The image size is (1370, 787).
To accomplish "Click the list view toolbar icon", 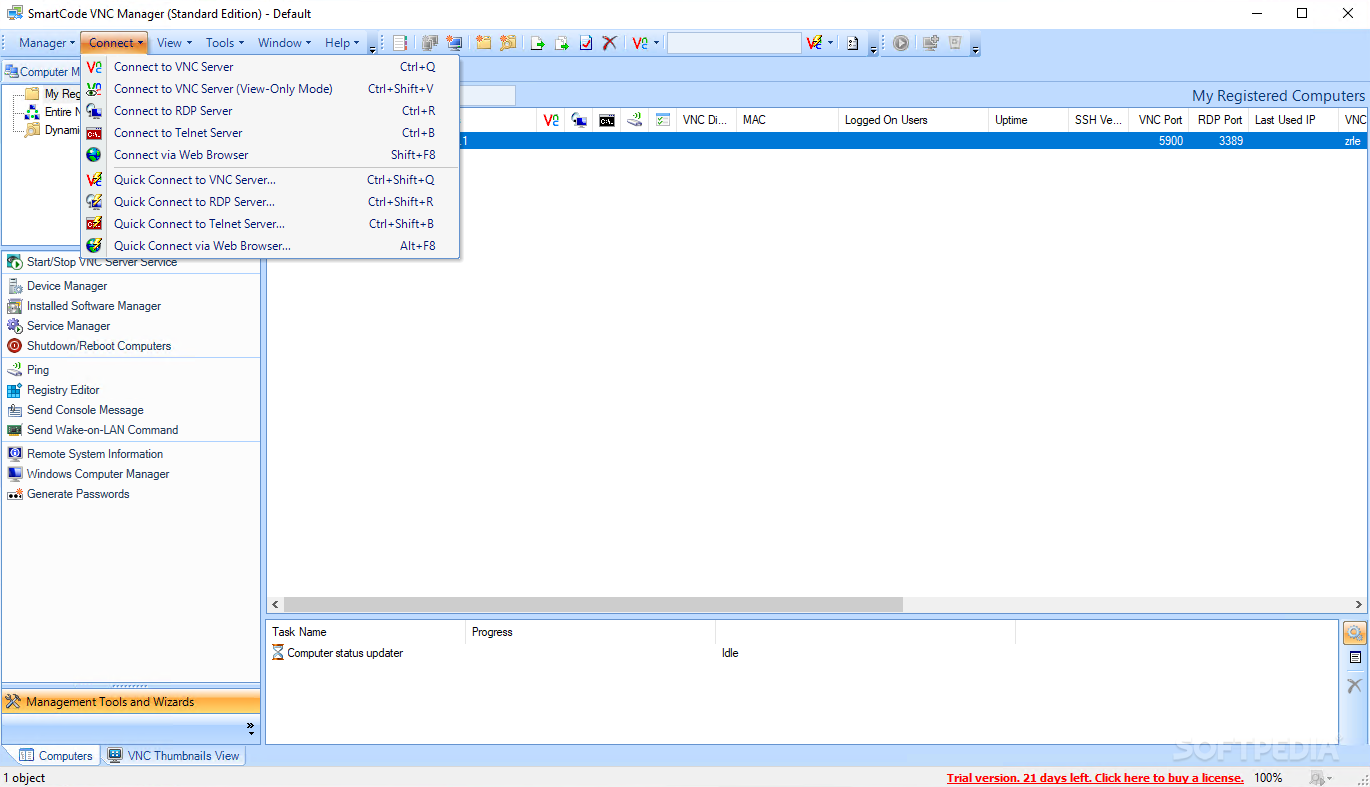I will pyautogui.click(x=400, y=43).
